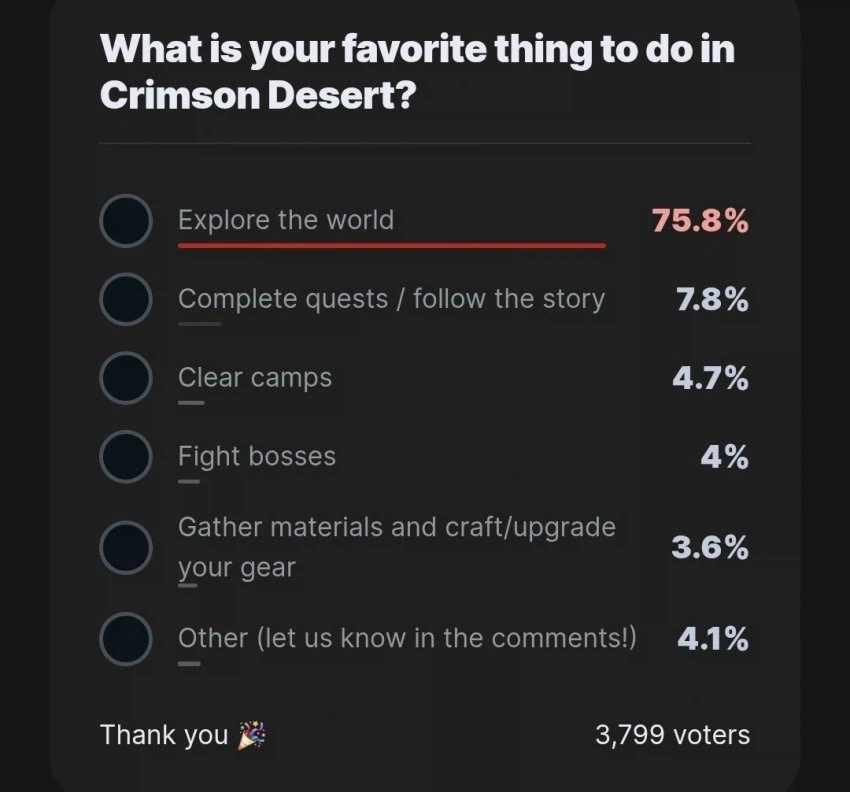Click the 7.8% result percentage
Viewport: 850px width, 792px height.
pos(712,299)
